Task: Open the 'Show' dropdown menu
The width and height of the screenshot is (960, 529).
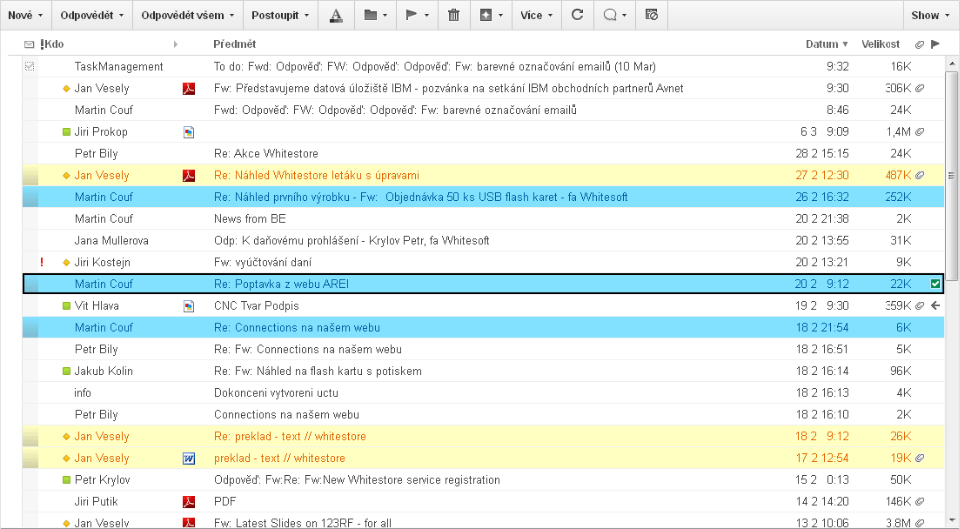Action: [x=929, y=15]
